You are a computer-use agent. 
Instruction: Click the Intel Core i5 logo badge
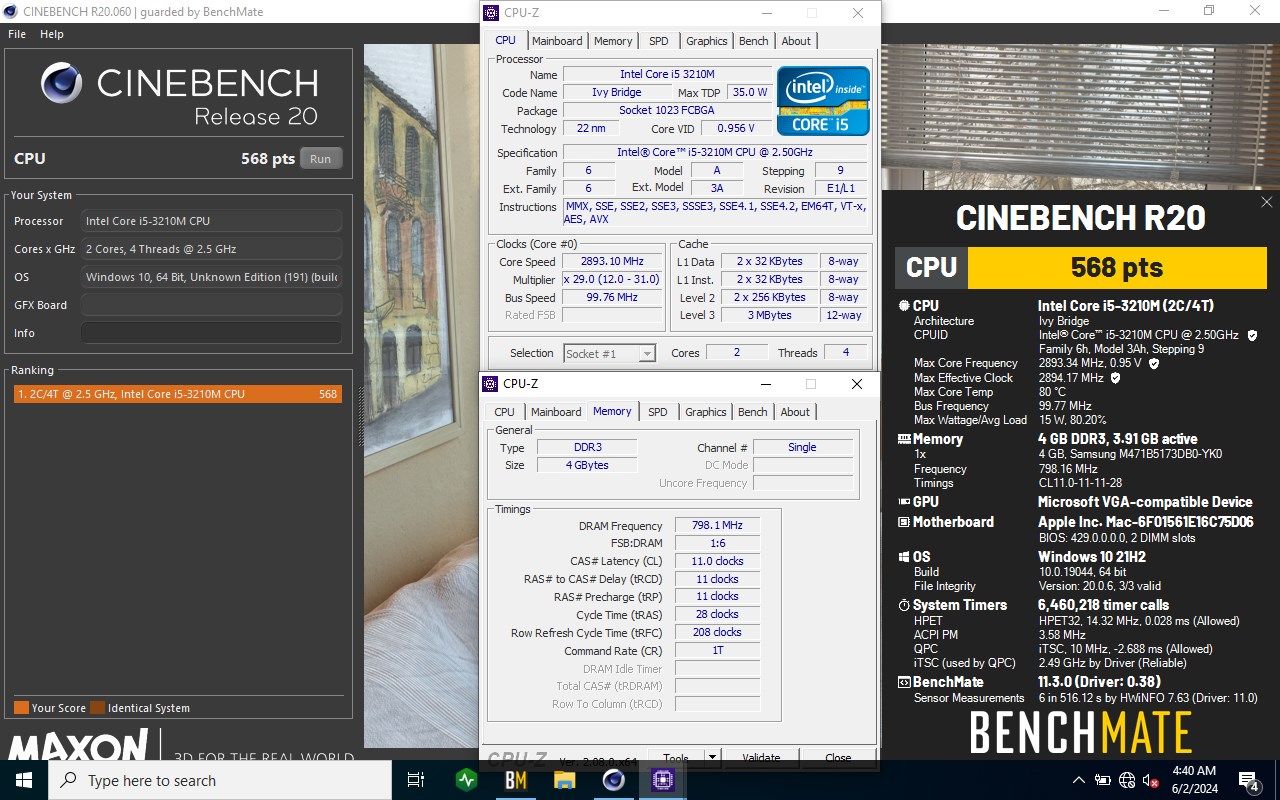coord(824,101)
